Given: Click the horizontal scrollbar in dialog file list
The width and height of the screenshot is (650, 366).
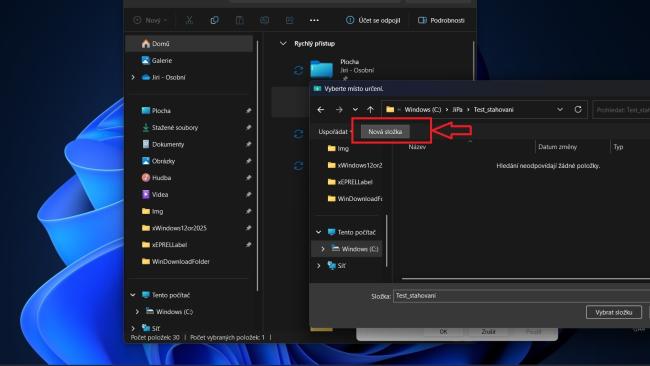Looking at the screenshot, I should point(526,279).
